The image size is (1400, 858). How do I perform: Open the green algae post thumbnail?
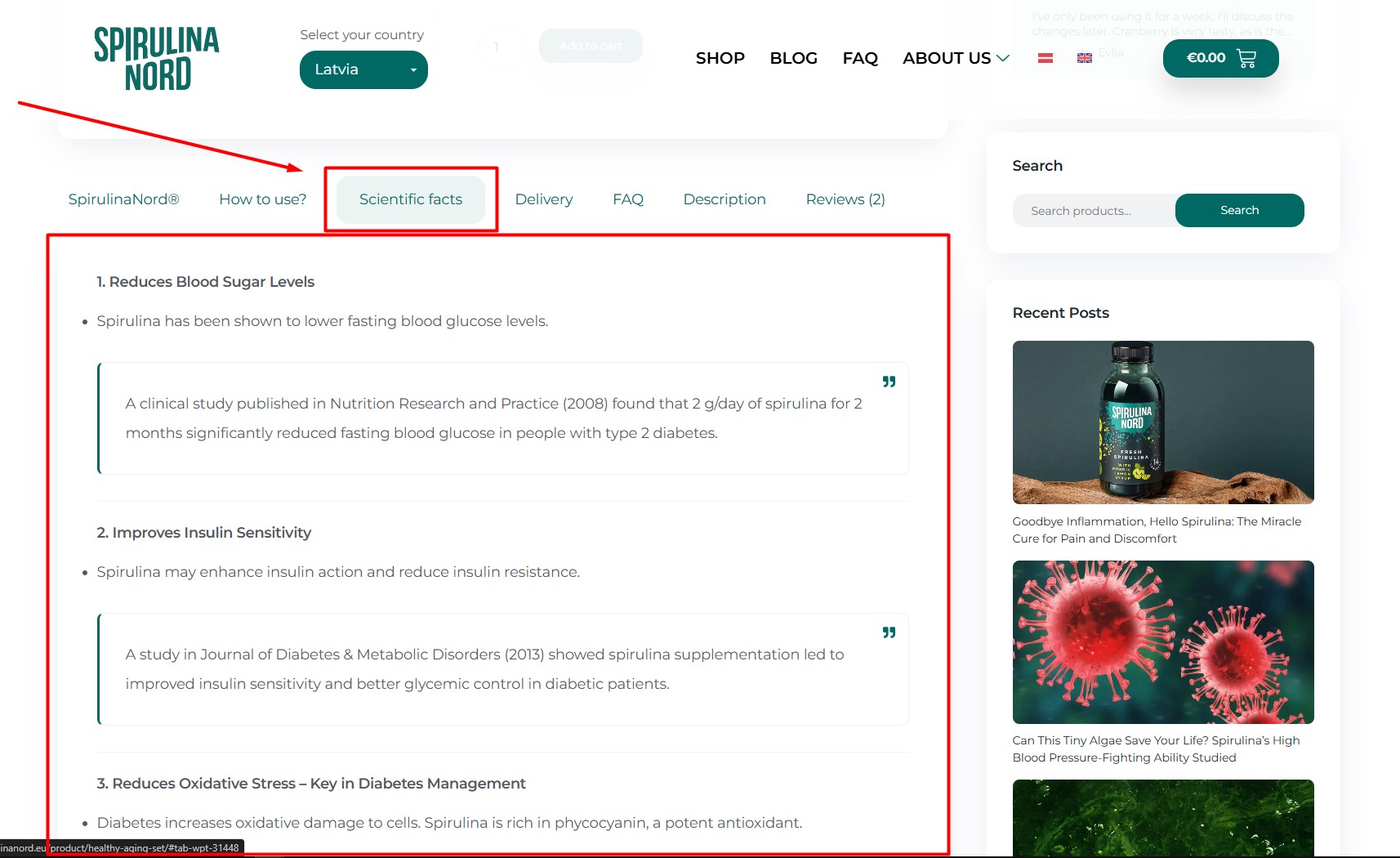tap(1163, 818)
